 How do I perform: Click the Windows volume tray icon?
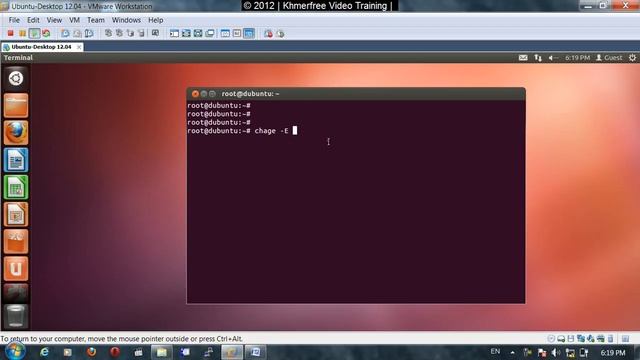coord(556,352)
